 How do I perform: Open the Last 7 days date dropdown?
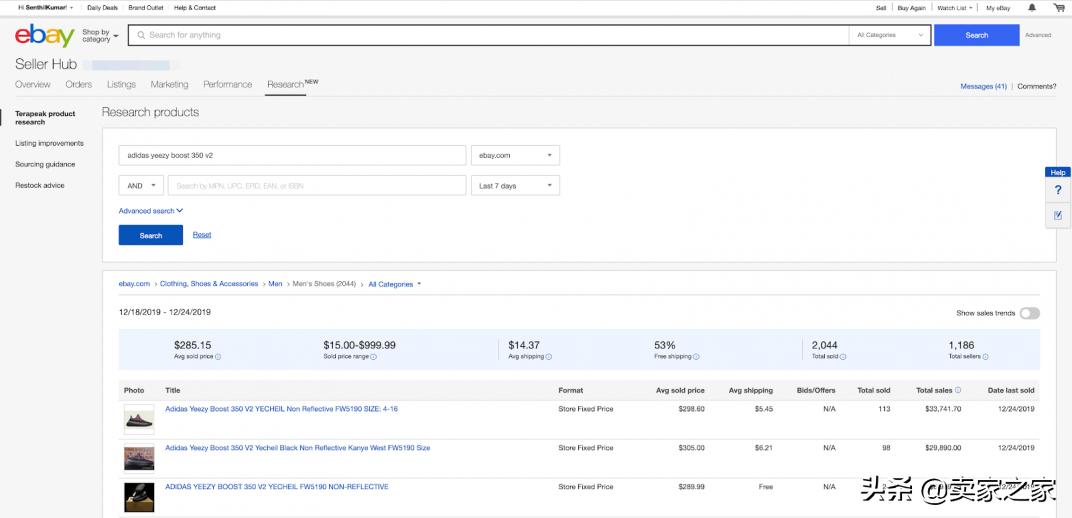(515, 185)
